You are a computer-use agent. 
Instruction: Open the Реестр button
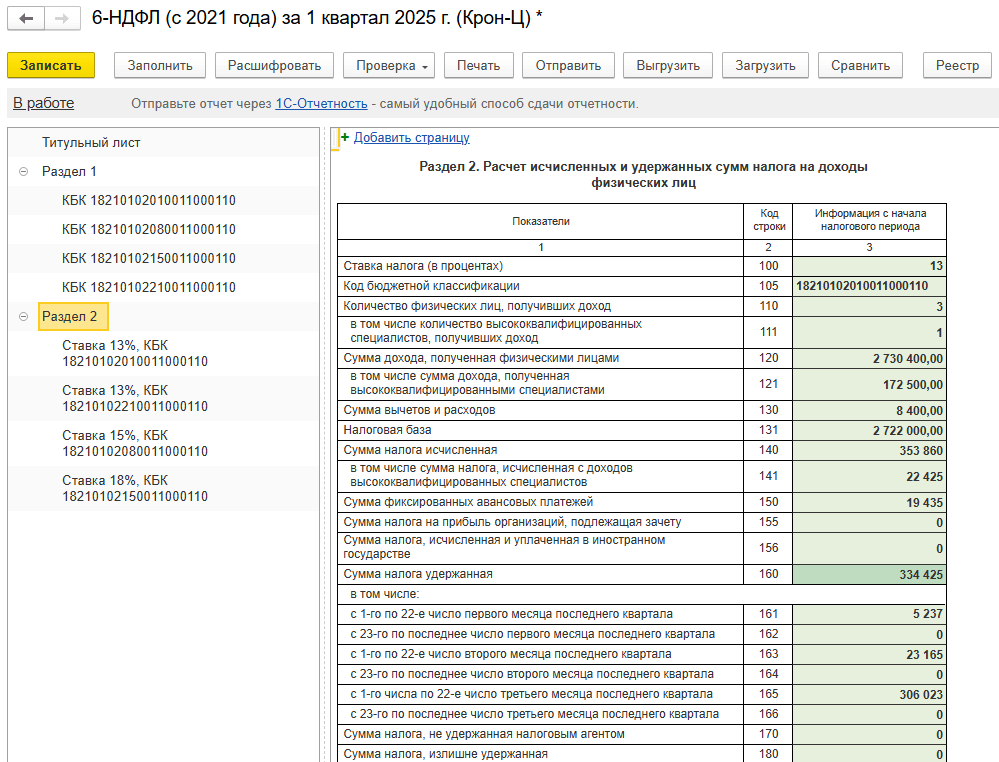(x=957, y=66)
